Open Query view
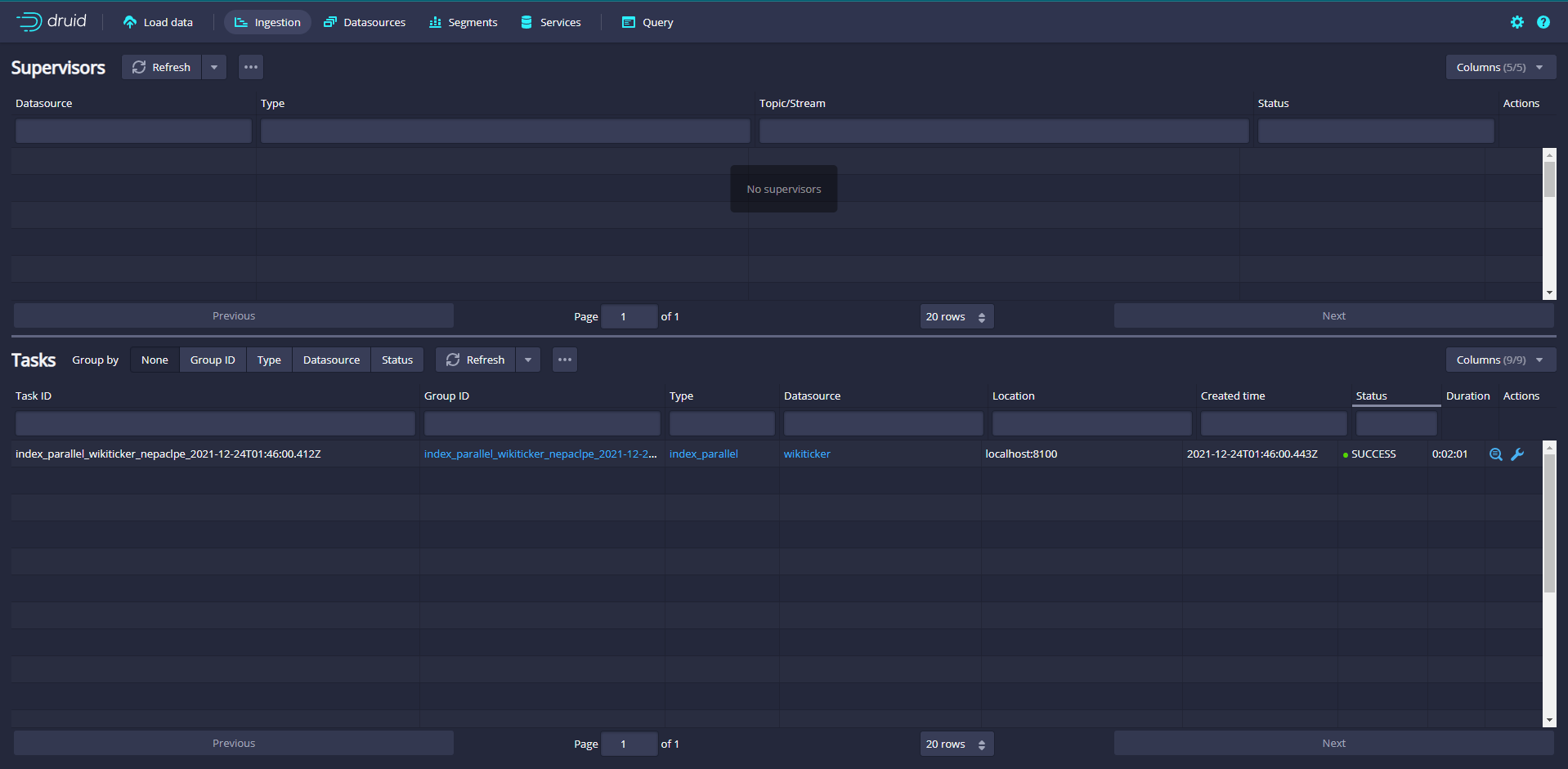The image size is (1568, 769). point(647,22)
